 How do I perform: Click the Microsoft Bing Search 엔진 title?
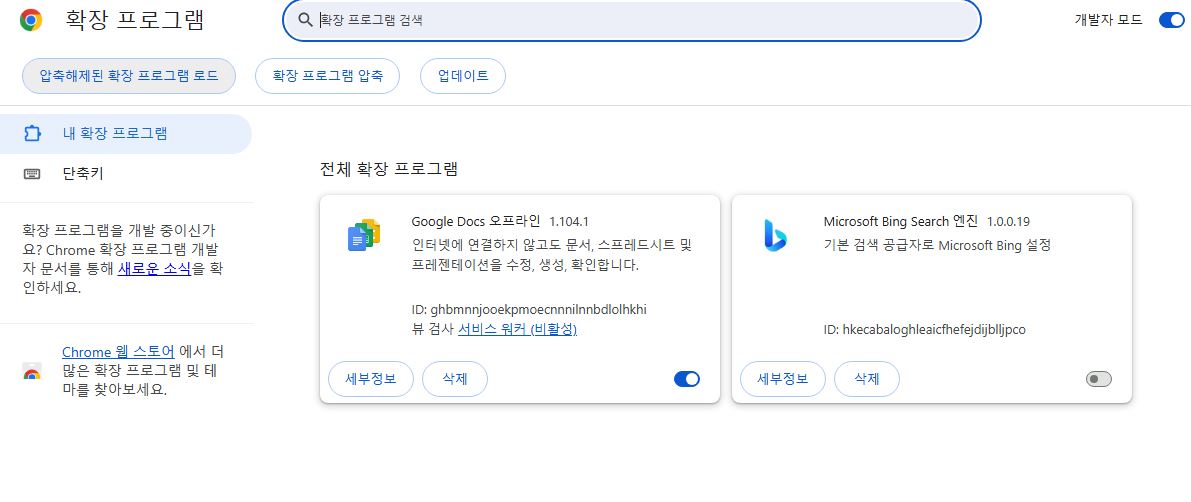[901, 221]
